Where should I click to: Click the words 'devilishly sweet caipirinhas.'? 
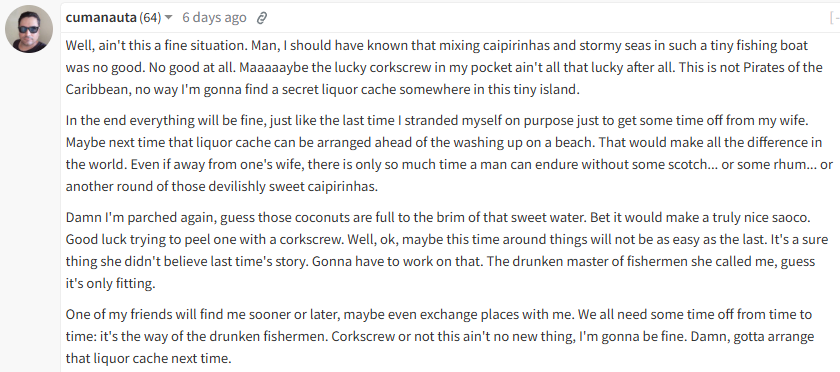coord(294,187)
